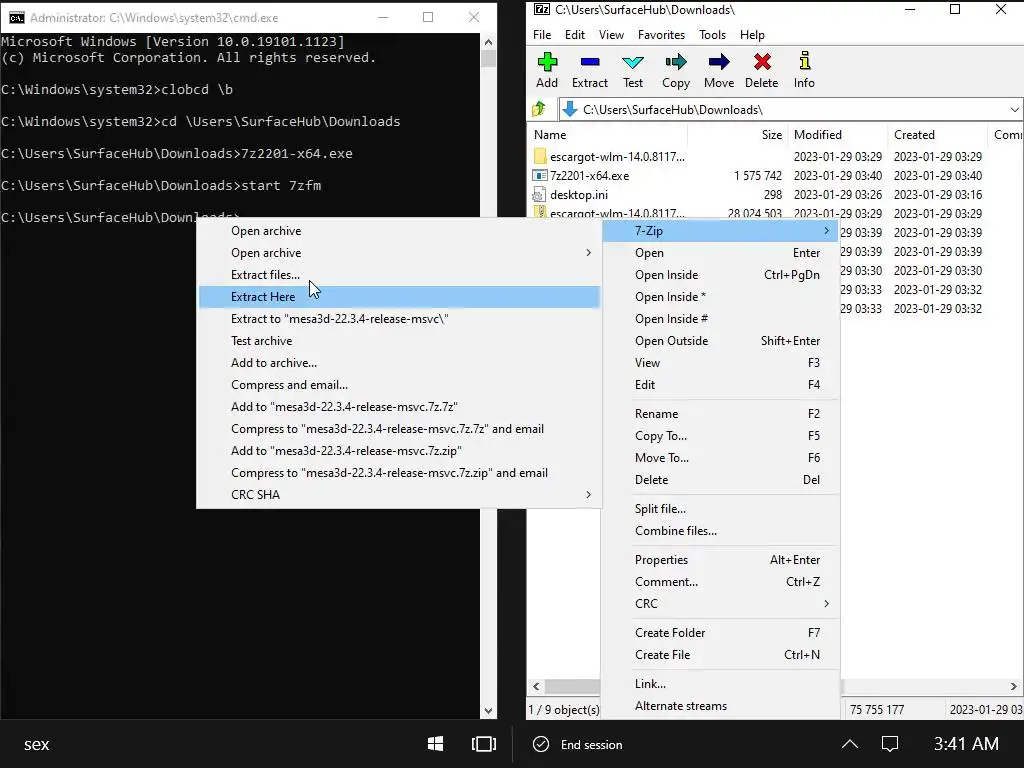Select Extract Here
Image resolution: width=1024 pixels, height=768 pixels.
[398, 296]
